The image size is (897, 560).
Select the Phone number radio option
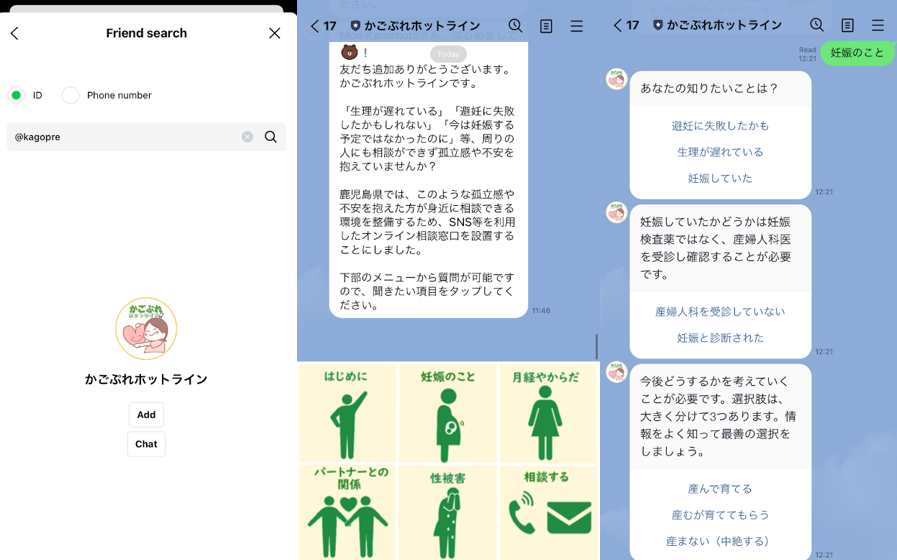click(70, 95)
